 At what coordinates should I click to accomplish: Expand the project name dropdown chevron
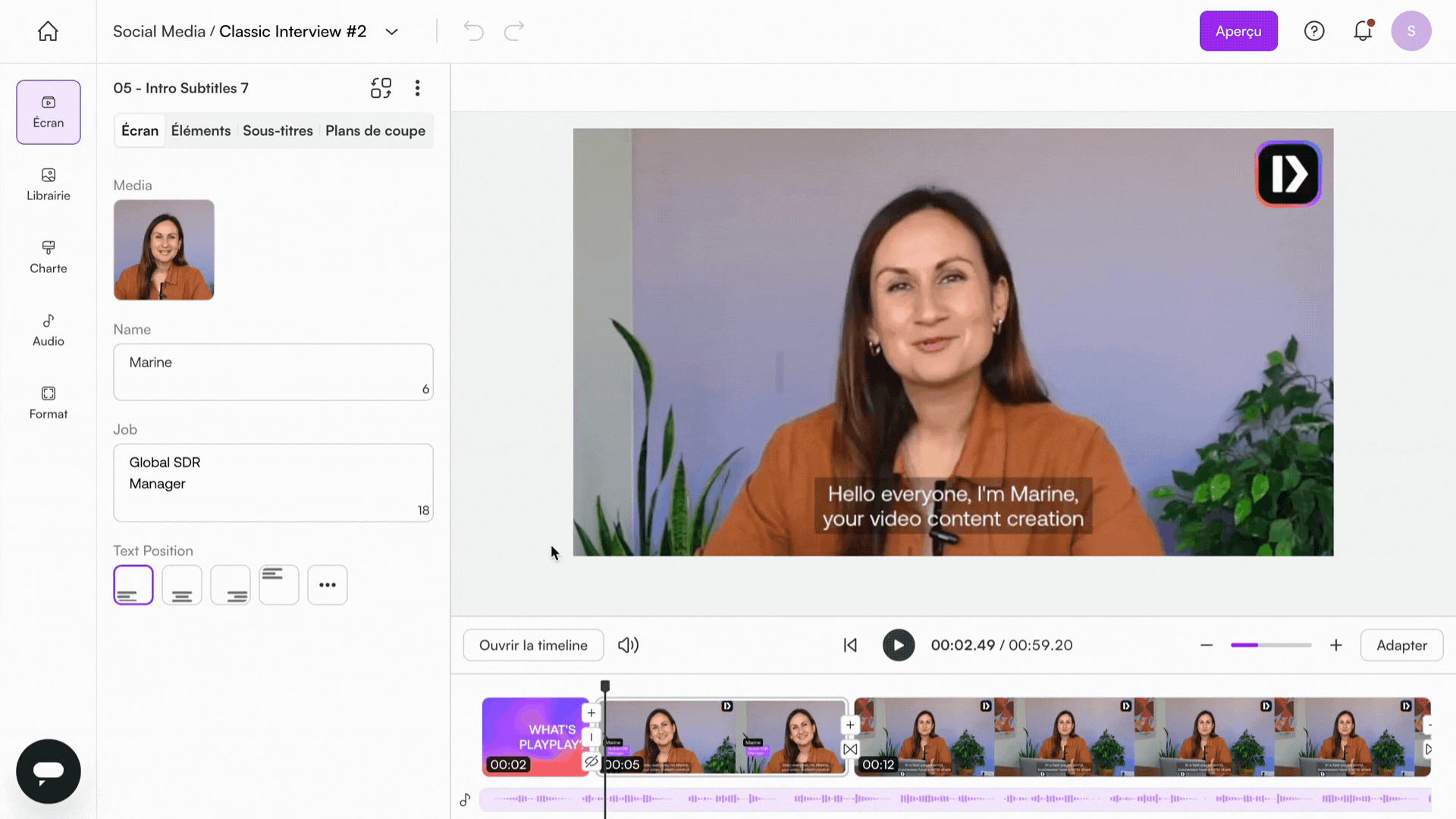391,32
